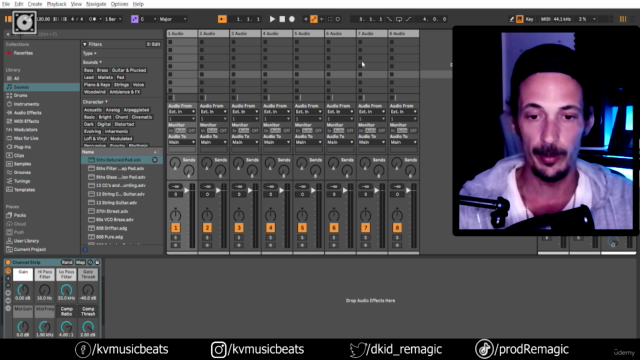Open the Create menu
Image resolution: width=640 pixels, height=360 pixels.
click(x=35, y=4)
